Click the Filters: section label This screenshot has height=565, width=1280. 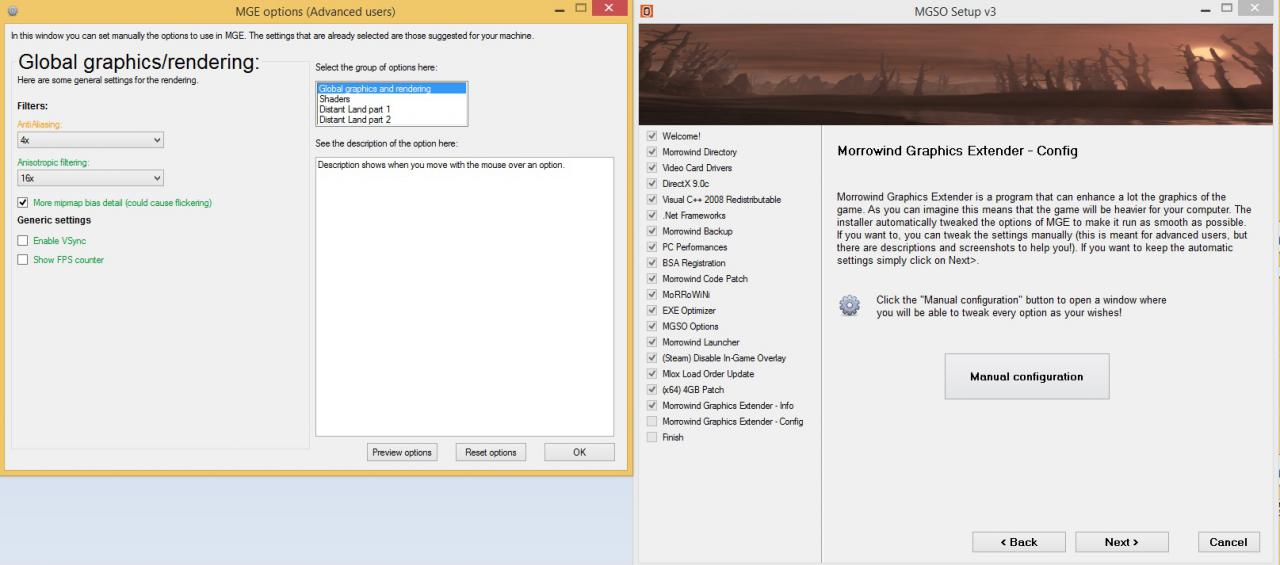point(33,105)
